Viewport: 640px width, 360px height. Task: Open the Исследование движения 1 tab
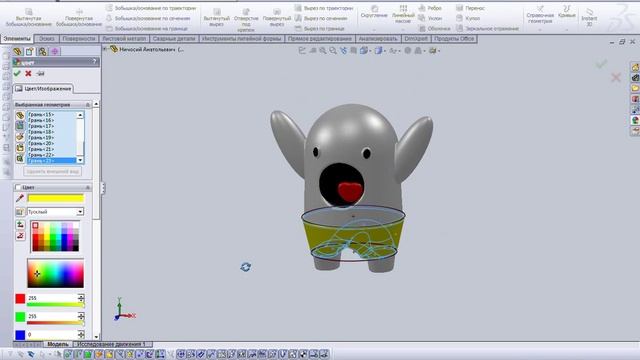pos(112,344)
